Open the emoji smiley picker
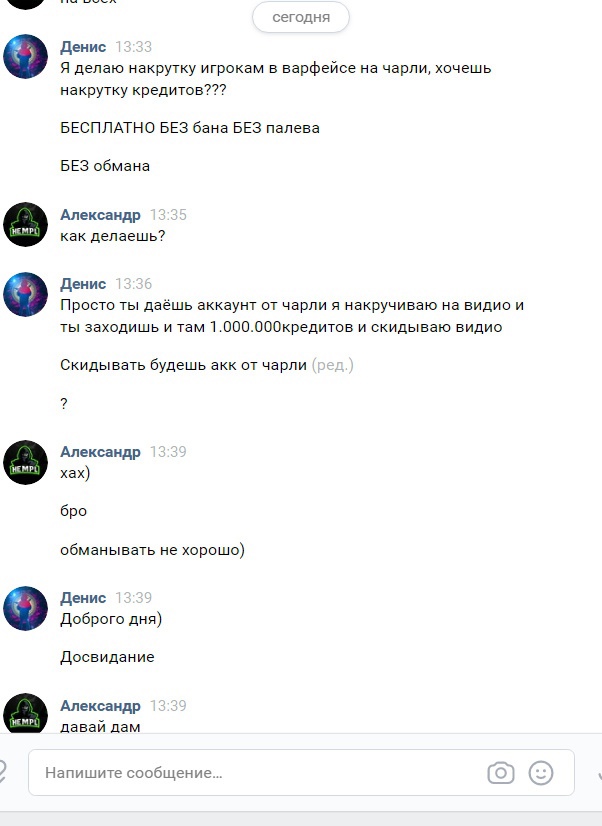The height and width of the screenshot is (826, 602). pyautogui.click(x=541, y=773)
